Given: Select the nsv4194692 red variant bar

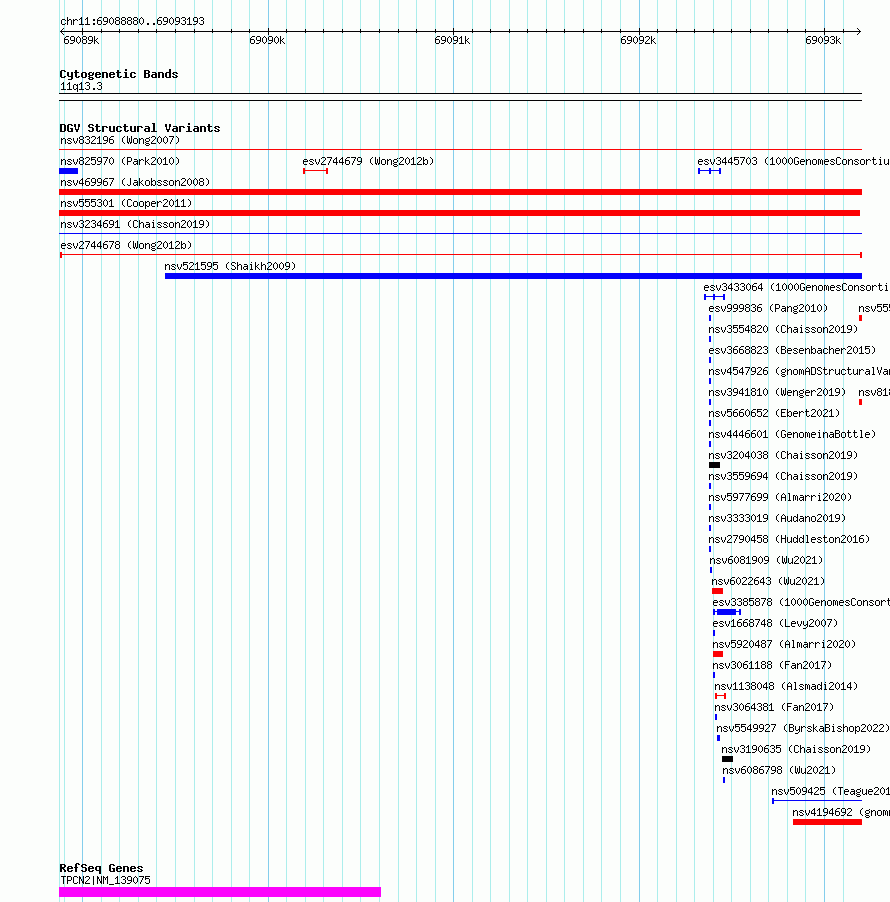Looking at the screenshot, I should 827,822.
